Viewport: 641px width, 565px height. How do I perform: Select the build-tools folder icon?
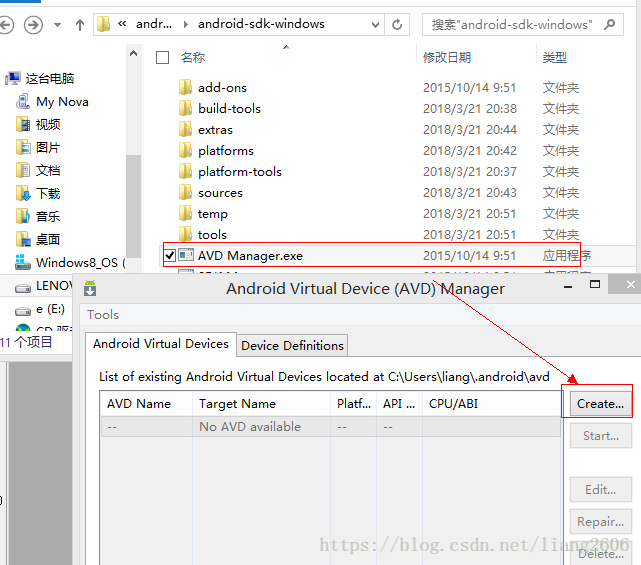pos(185,108)
